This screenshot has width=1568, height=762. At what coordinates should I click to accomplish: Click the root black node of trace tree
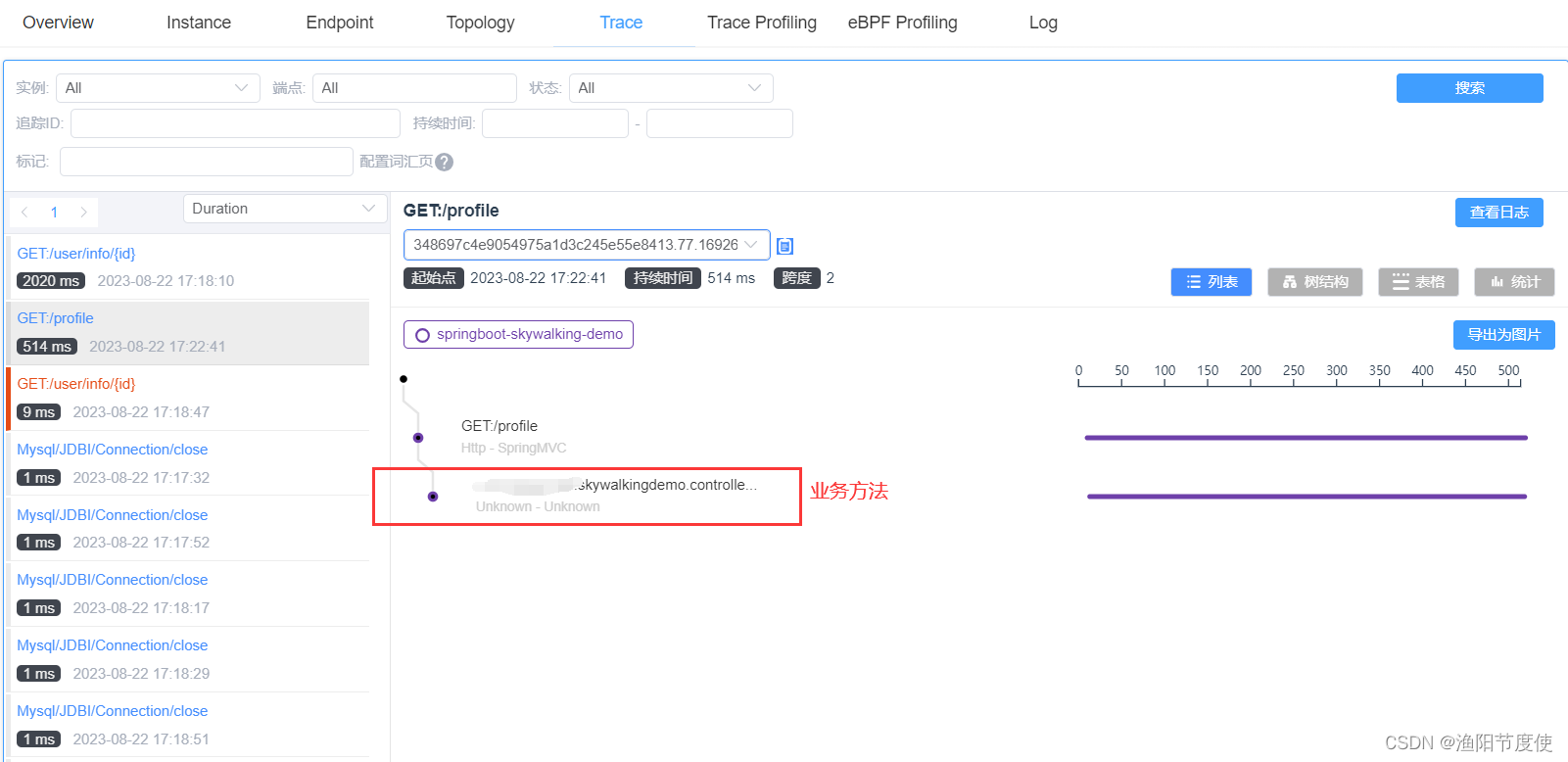pyautogui.click(x=404, y=379)
